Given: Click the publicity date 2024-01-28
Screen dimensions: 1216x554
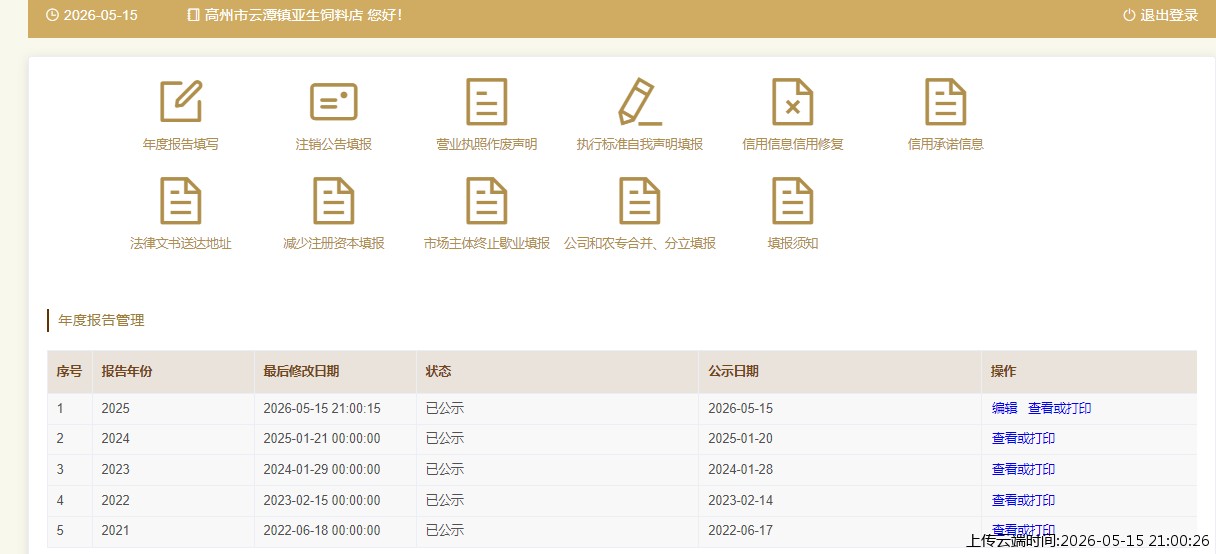Looking at the screenshot, I should tap(741, 469).
